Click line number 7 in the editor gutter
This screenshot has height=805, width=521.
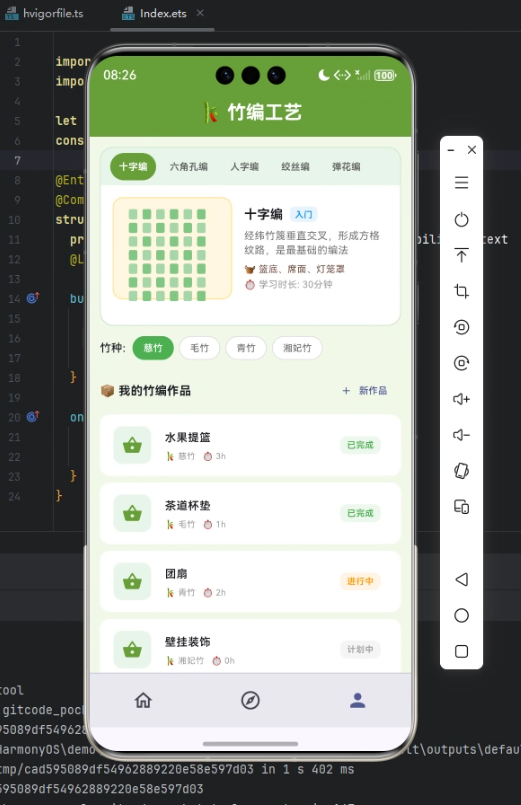[x=17, y=160]
